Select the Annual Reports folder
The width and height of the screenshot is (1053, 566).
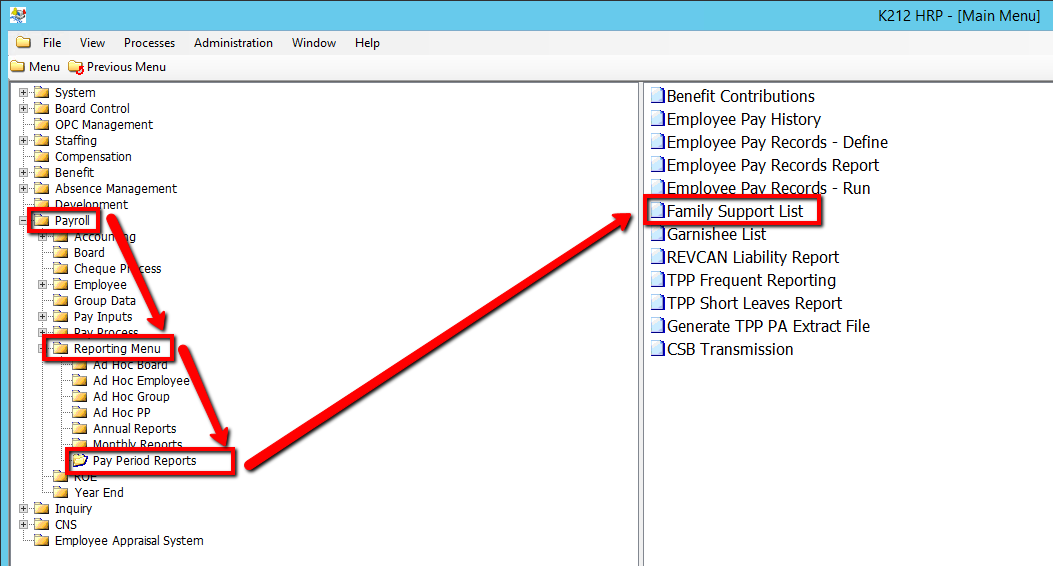click(x=134, y=429)
